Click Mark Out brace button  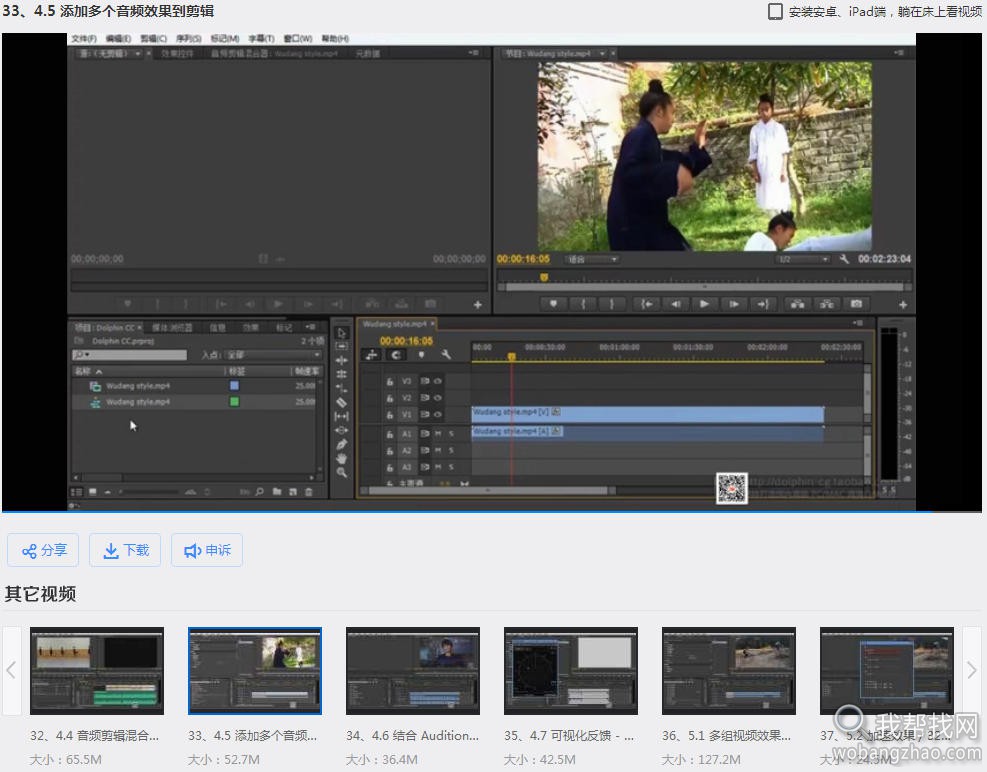point(611,304)
